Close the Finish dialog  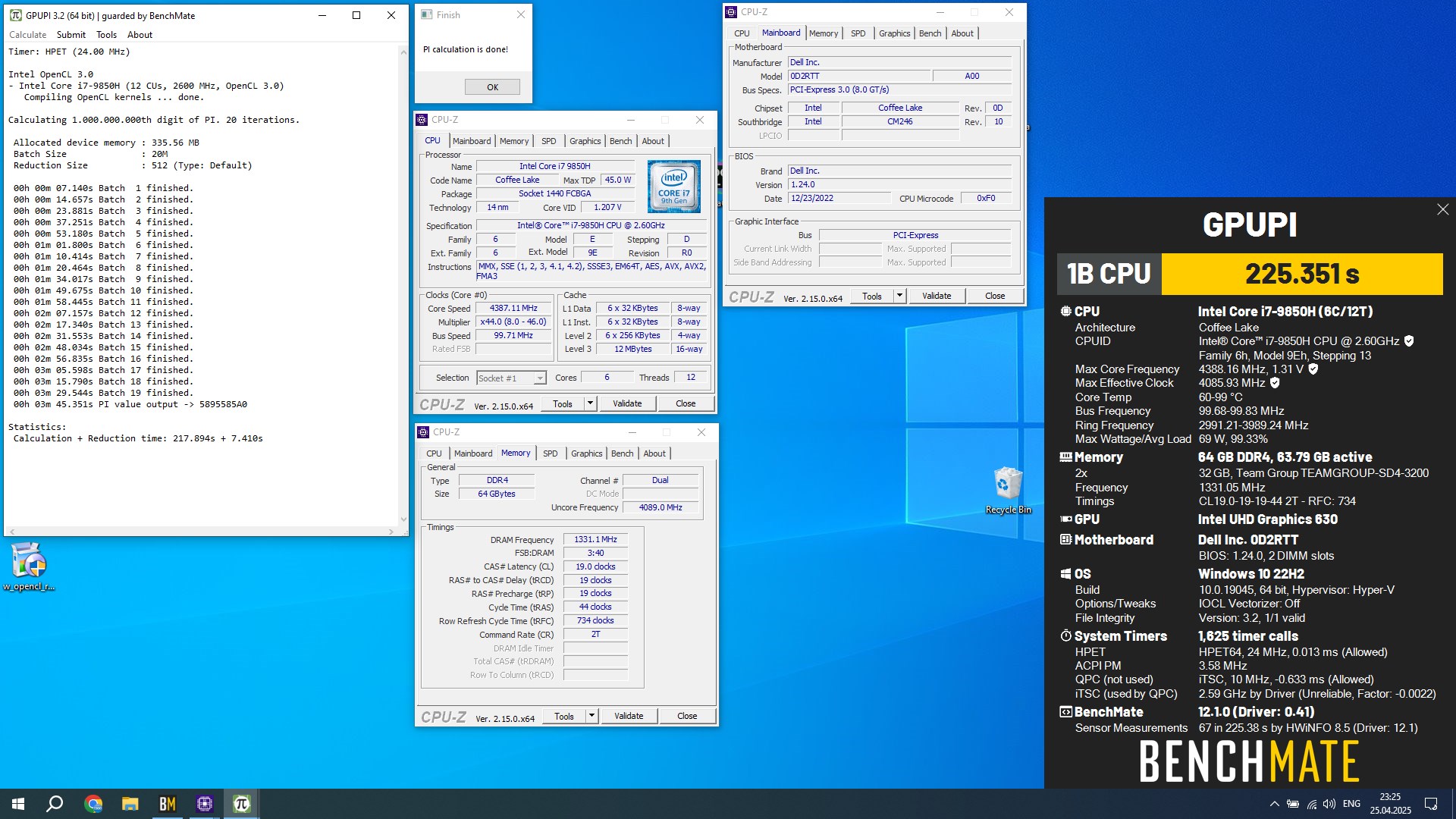point(521,14)
